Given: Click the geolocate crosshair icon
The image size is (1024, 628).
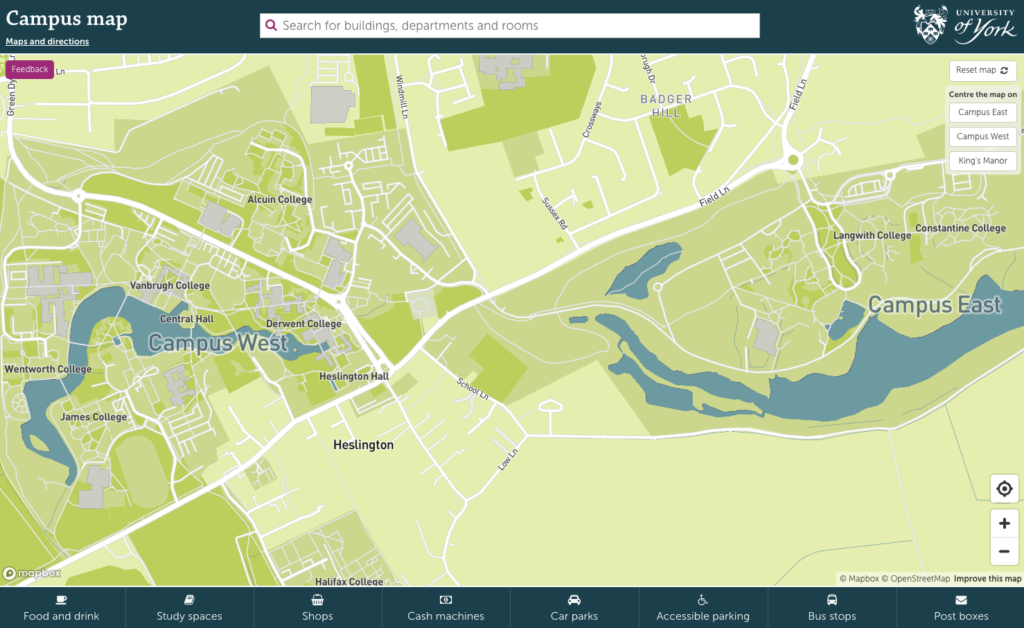Looking at the screenshot, I should click(x=1004, y=489).
